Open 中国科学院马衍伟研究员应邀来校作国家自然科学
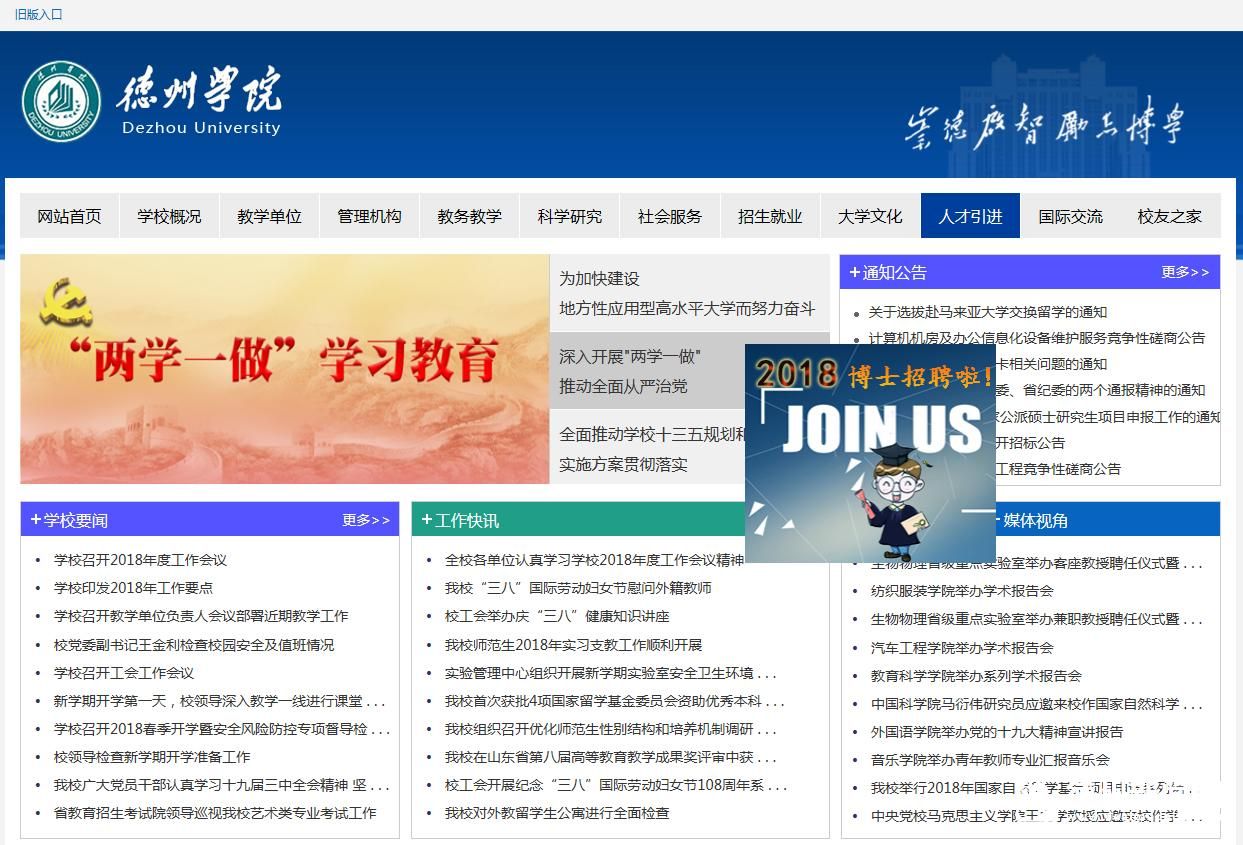This screenshot has height=845, width=1243. click(1036, 704)
